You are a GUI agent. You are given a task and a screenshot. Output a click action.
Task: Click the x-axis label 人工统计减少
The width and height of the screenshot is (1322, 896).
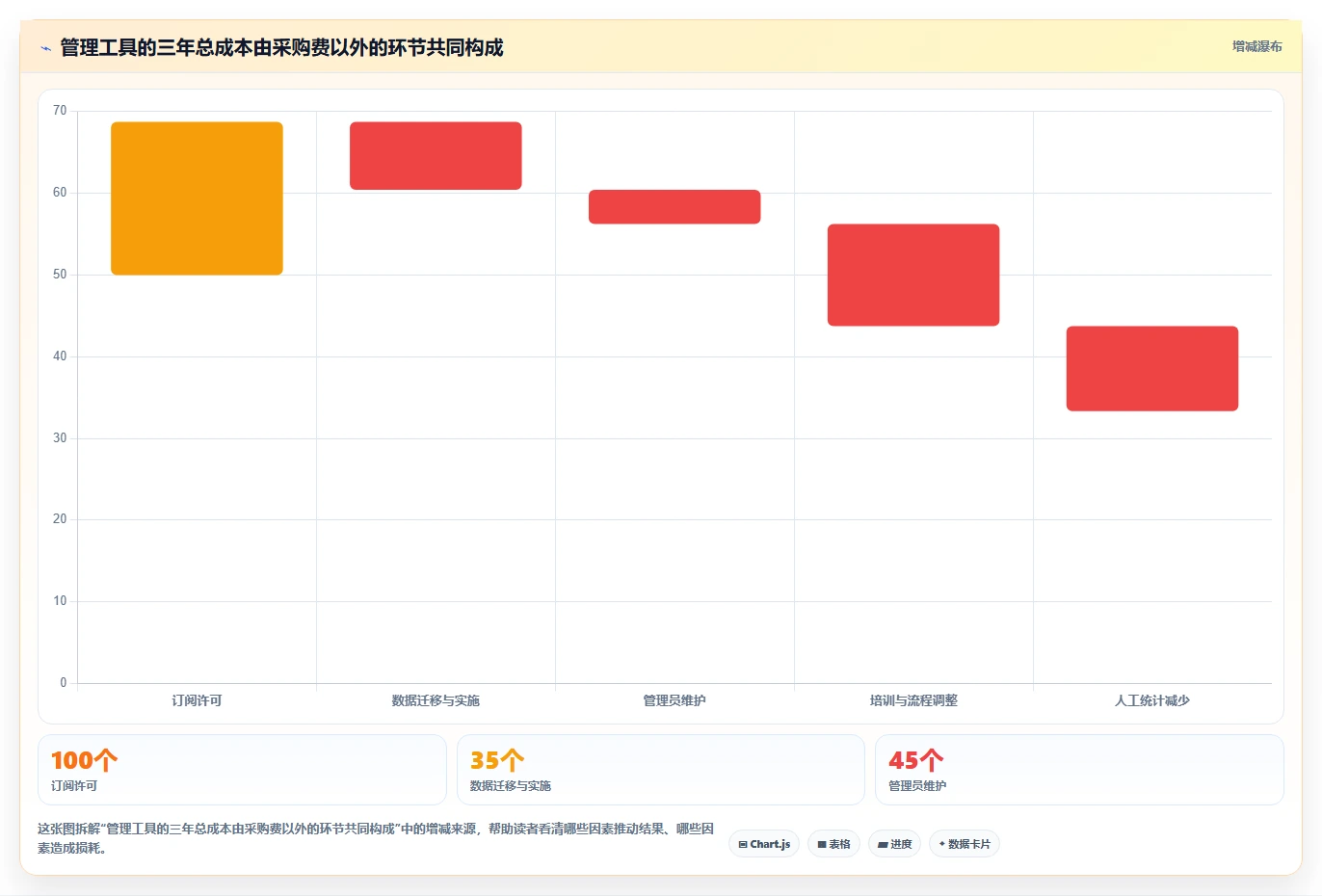pos(1152,700)
